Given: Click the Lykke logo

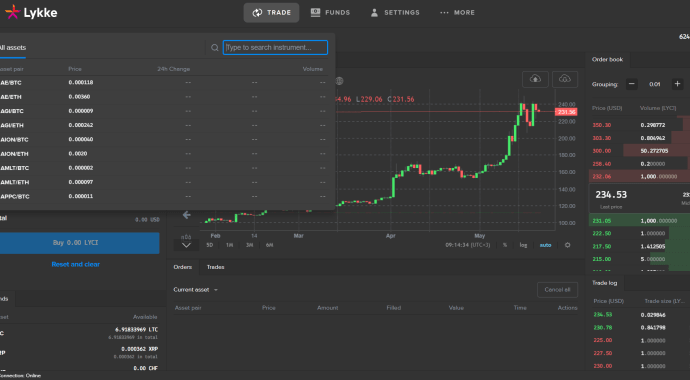Looking at the screenshot, I should 31,12.
